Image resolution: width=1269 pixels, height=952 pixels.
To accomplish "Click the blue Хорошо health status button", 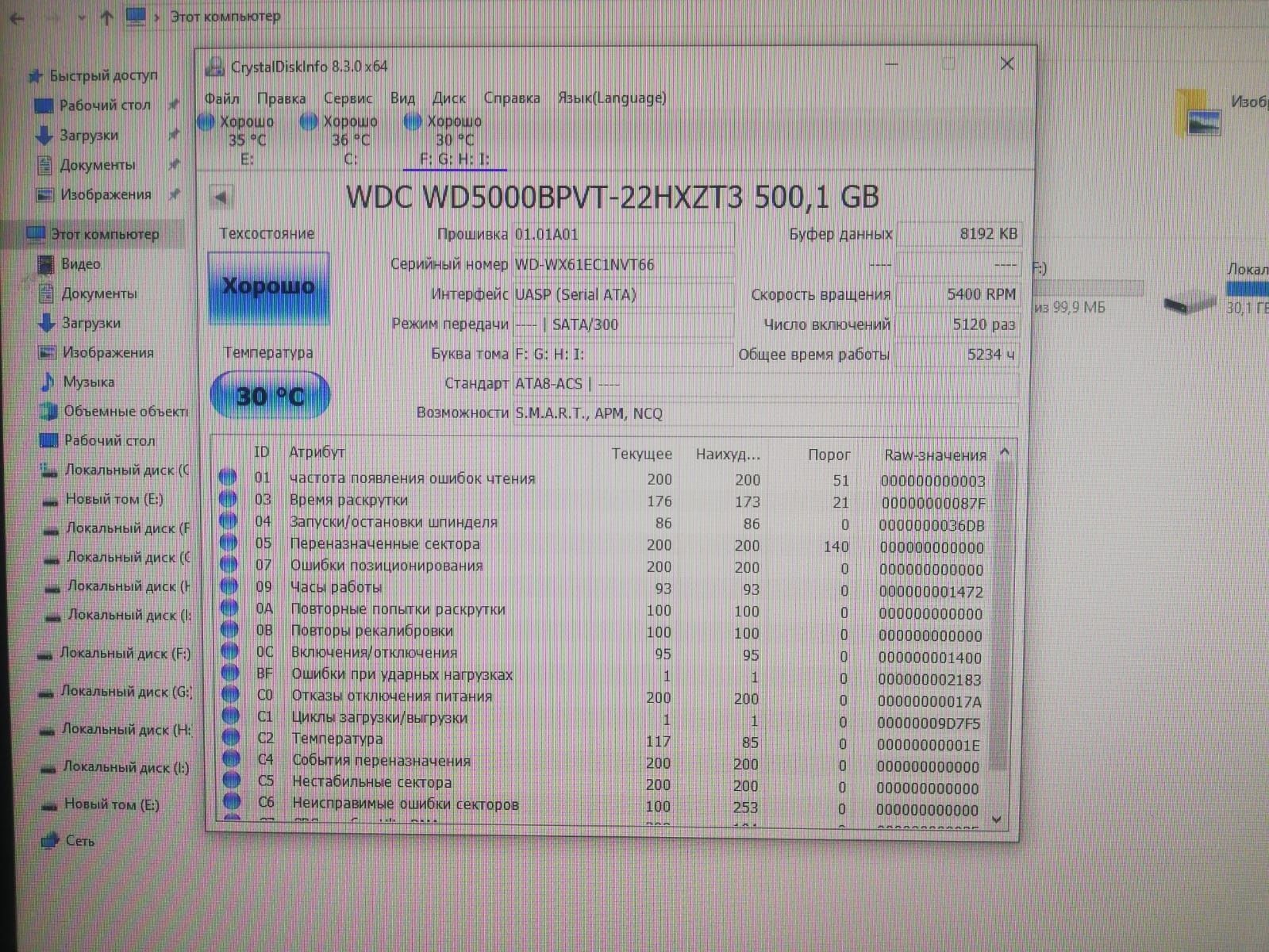I will (x=268, y=287).
